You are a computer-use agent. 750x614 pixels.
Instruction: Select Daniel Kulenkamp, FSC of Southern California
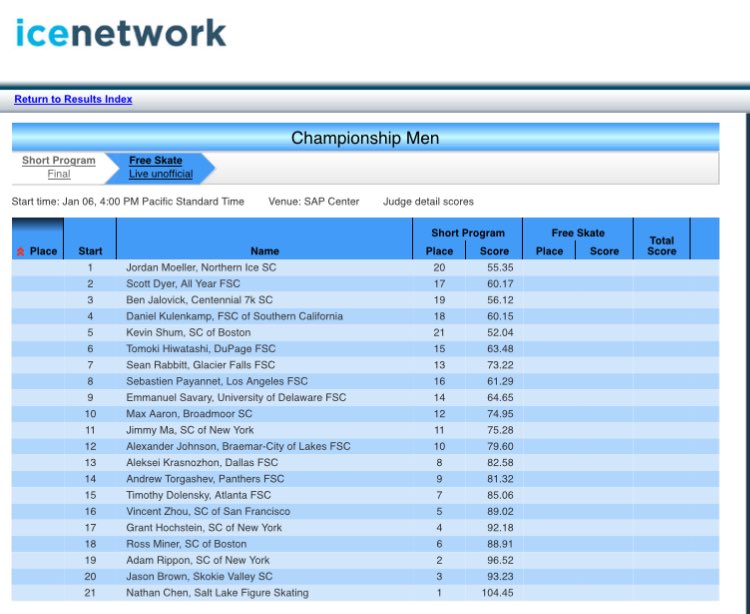tap(234, 316)
